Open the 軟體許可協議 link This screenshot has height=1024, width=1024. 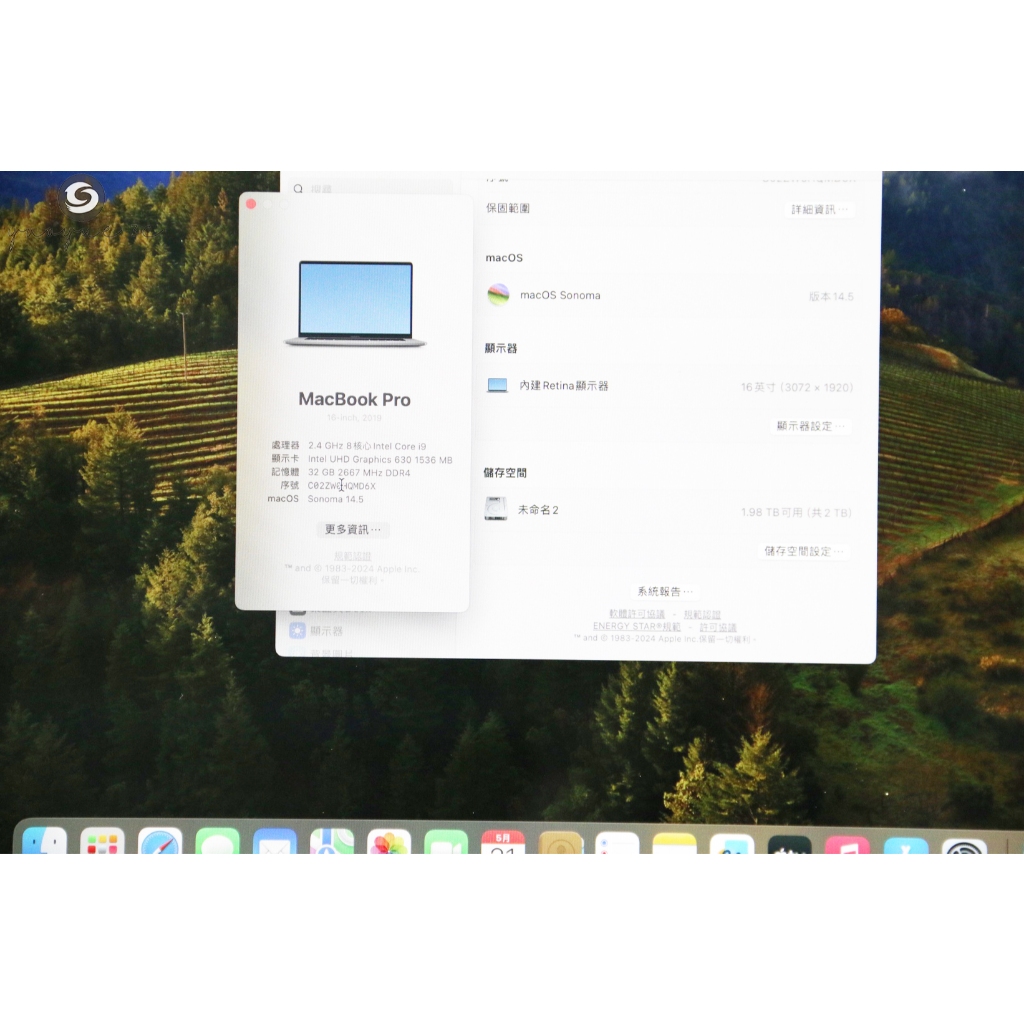pyautogui.click(x=637, y=614)
